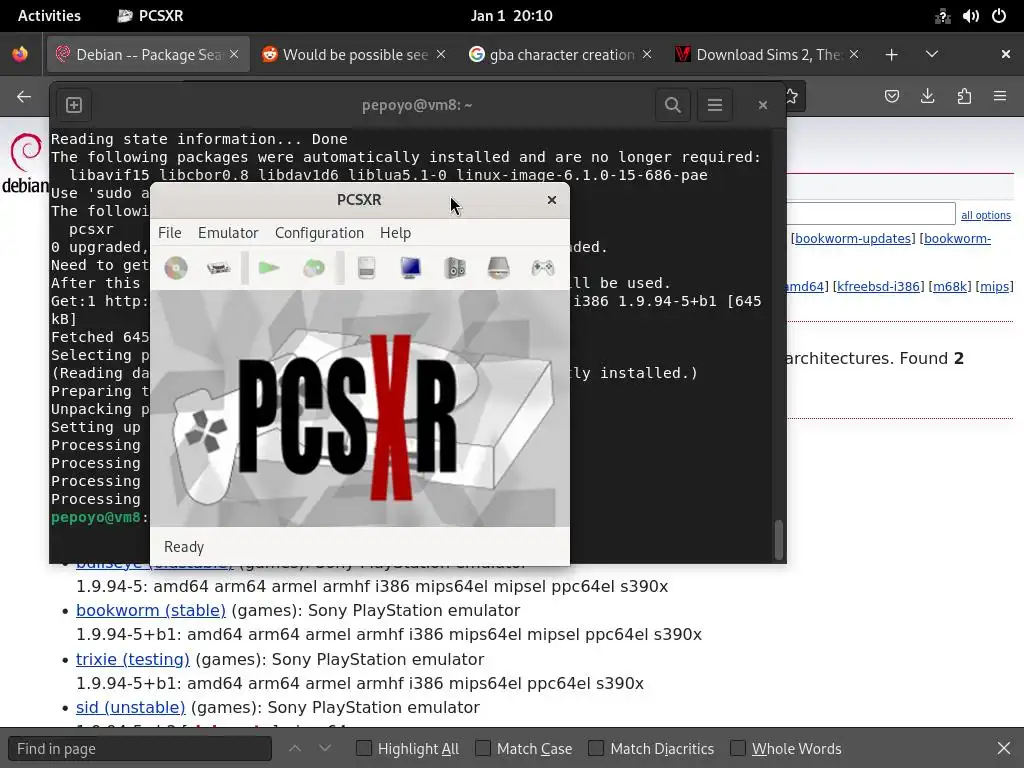Switch to Debian Package Search tab
The image size is (1024, 768).
(x=148, y=55)
